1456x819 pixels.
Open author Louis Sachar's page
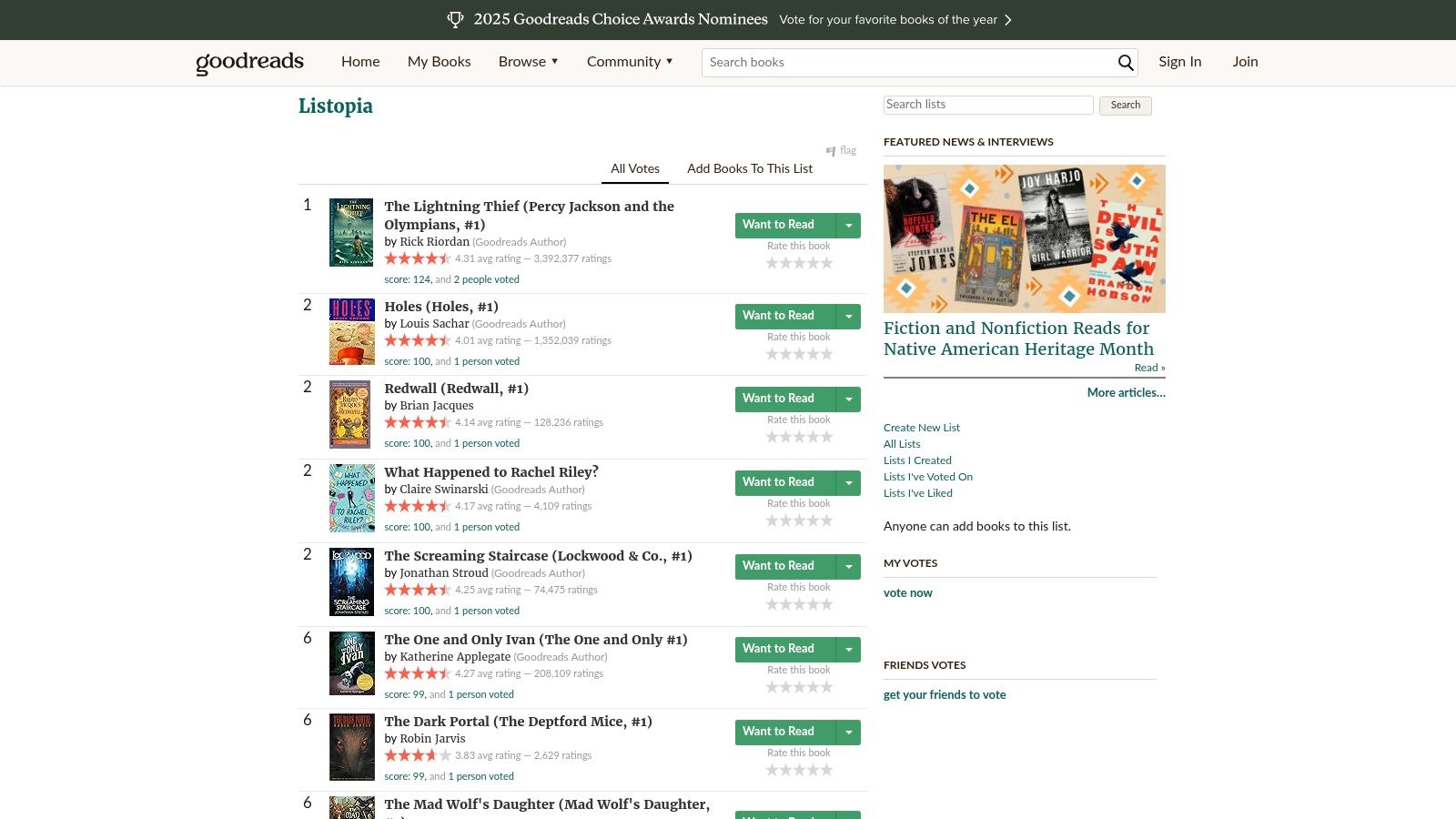tap(434, 324)
